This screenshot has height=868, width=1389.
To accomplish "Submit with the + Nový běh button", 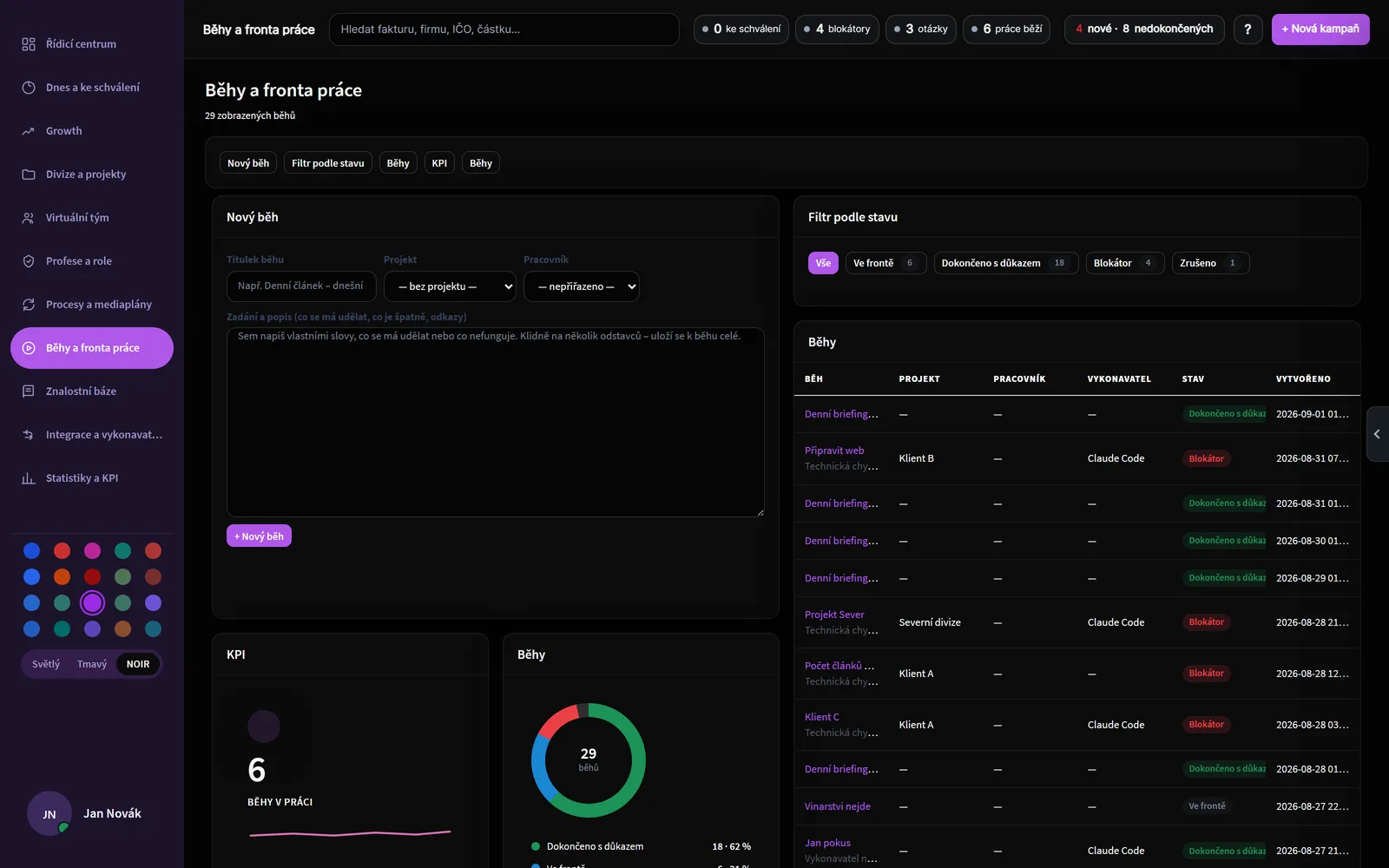I will point(259,536).
